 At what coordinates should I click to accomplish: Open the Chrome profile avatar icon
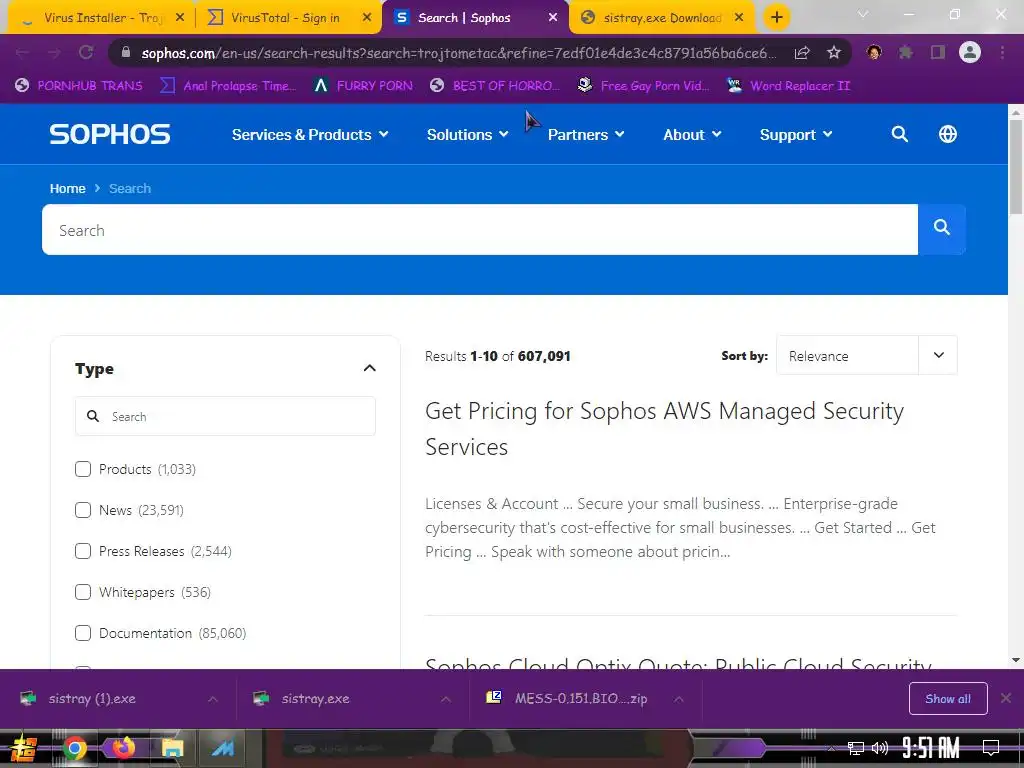tap(970, 52)
